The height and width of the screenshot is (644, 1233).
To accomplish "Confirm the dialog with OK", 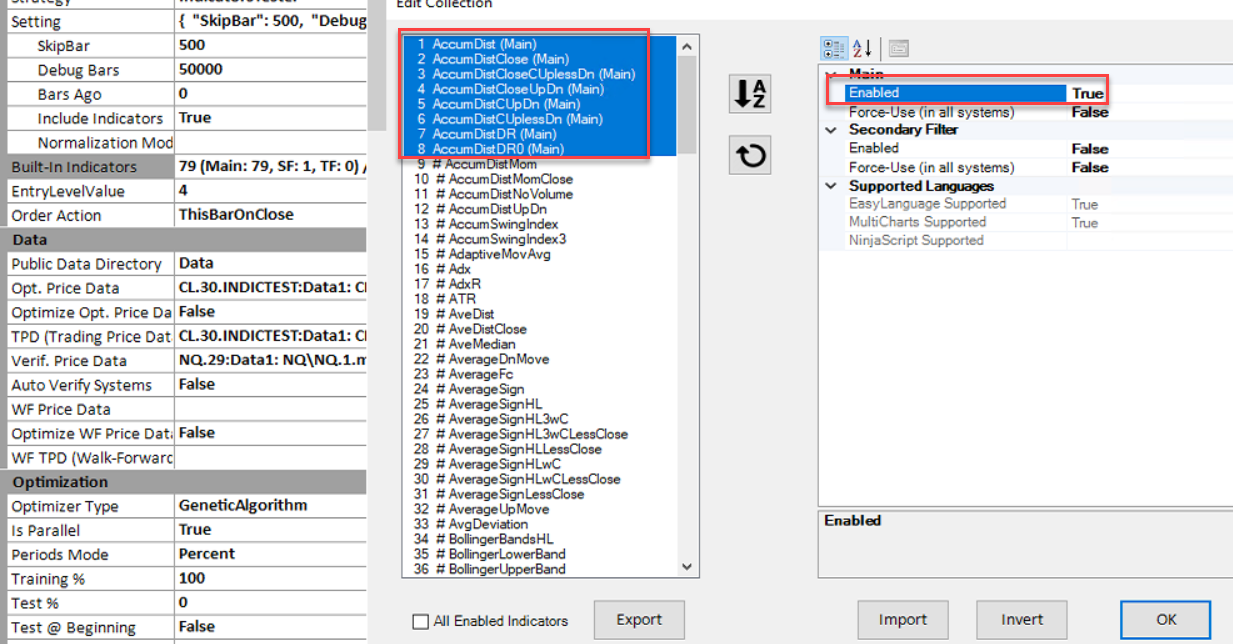I will pos(1165,620).
